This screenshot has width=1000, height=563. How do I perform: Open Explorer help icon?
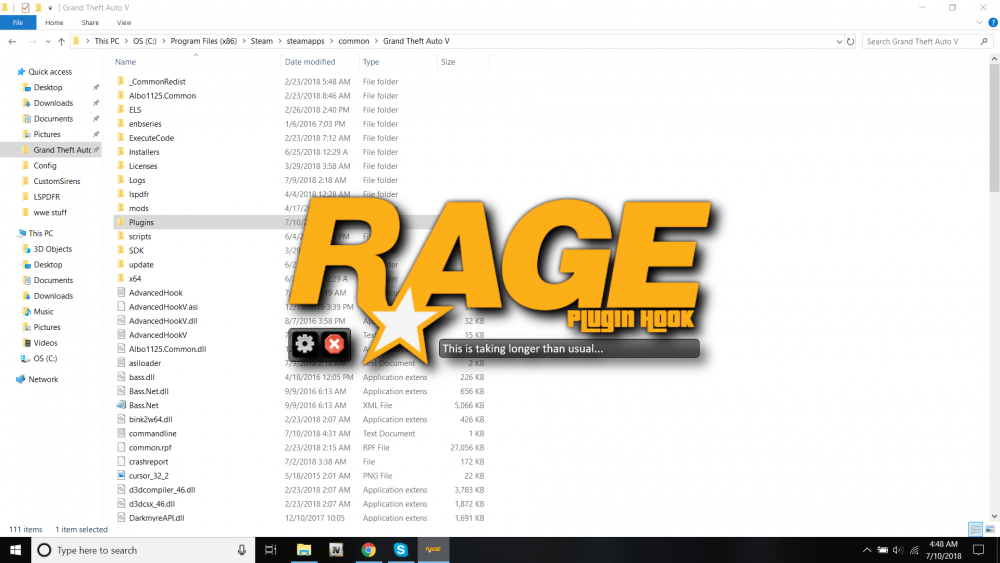(992, 22)
